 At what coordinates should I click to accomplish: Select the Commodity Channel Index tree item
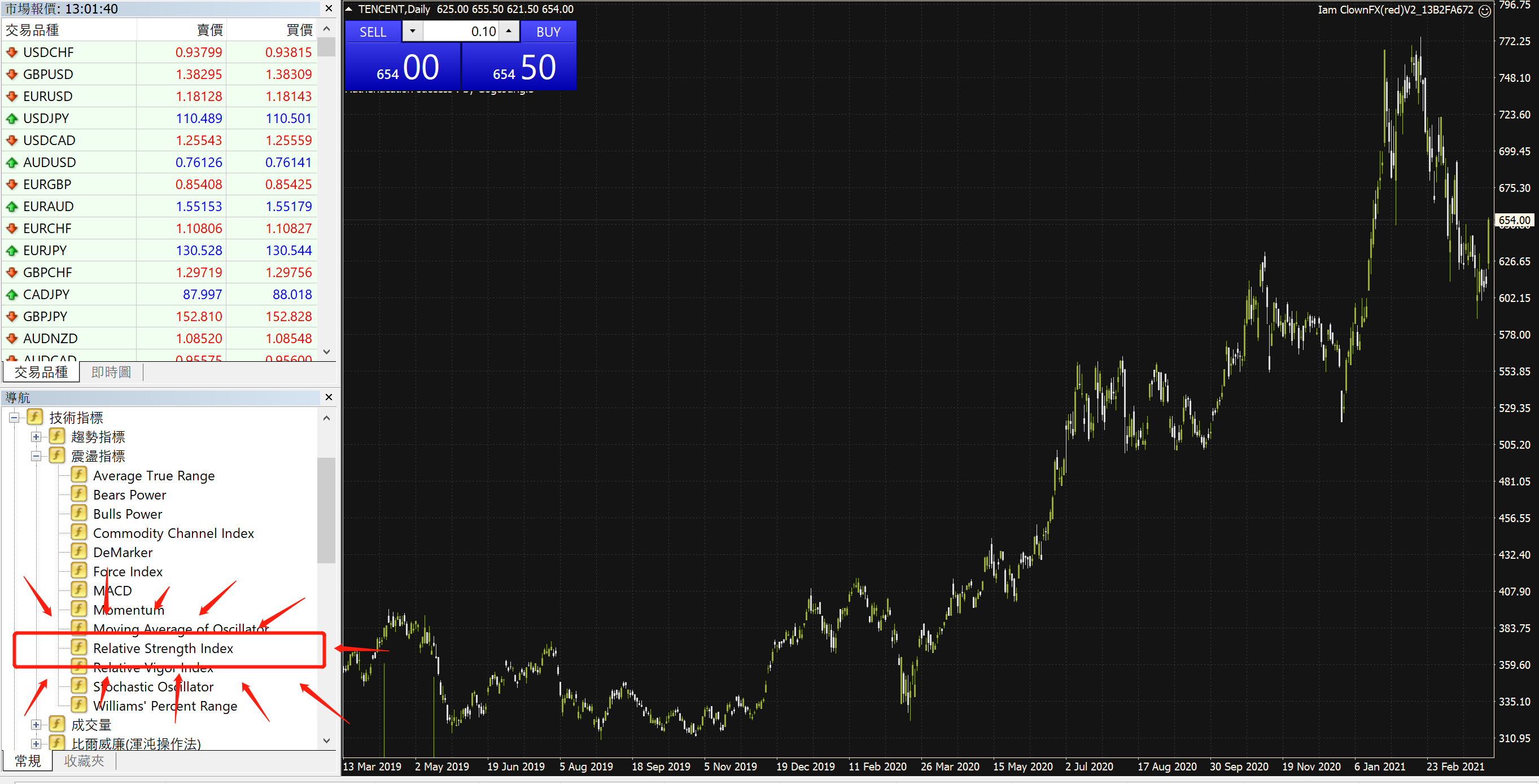click(x=173, y=533)
